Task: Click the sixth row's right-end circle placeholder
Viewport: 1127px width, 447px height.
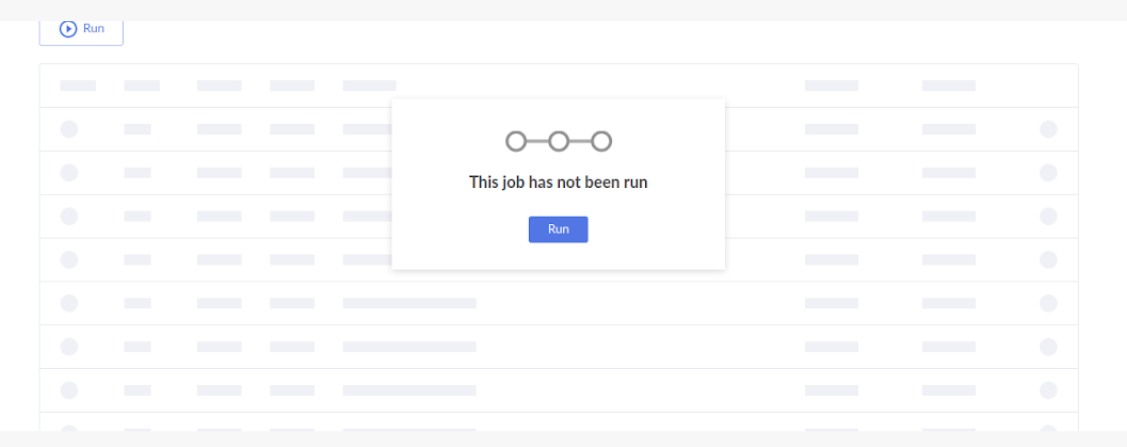Action: coord(1048,347)
